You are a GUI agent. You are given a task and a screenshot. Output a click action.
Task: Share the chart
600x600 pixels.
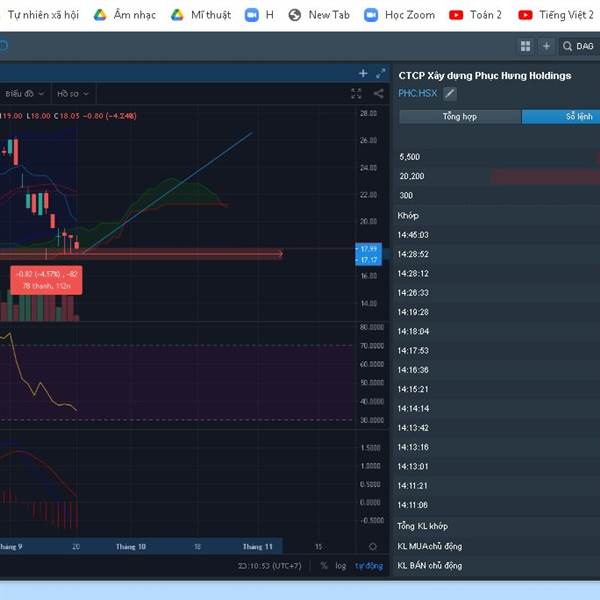pos(378,94)
